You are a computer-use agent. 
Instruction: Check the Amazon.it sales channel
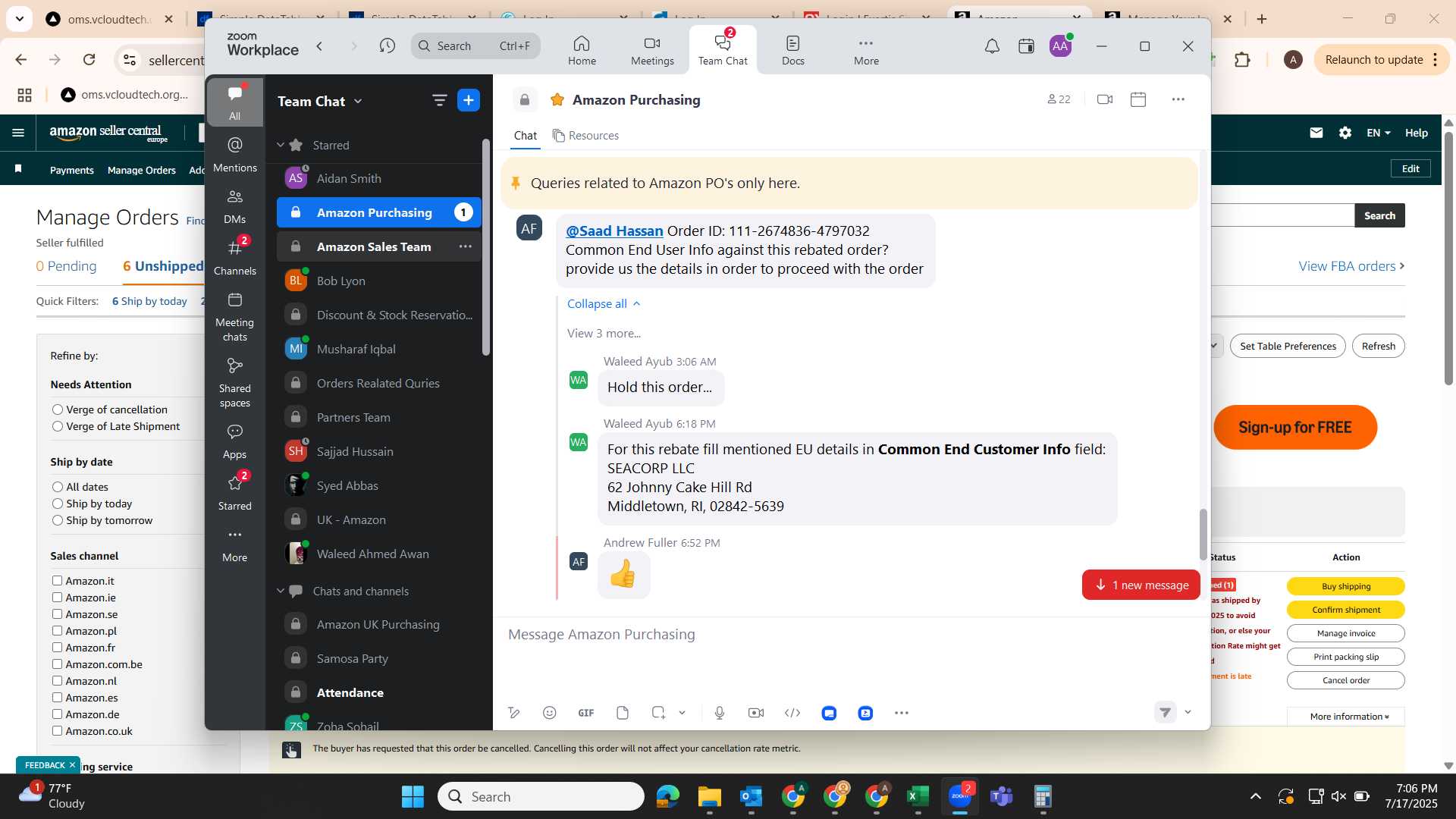click(57, 581)
